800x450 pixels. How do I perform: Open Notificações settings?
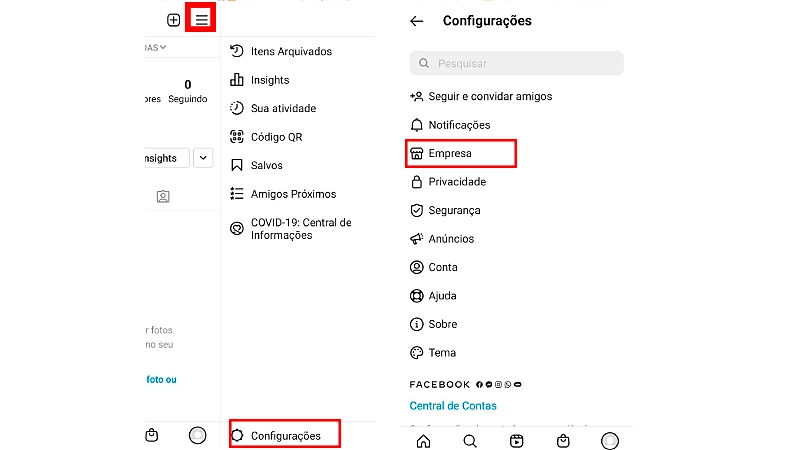(x=459, y=125)
